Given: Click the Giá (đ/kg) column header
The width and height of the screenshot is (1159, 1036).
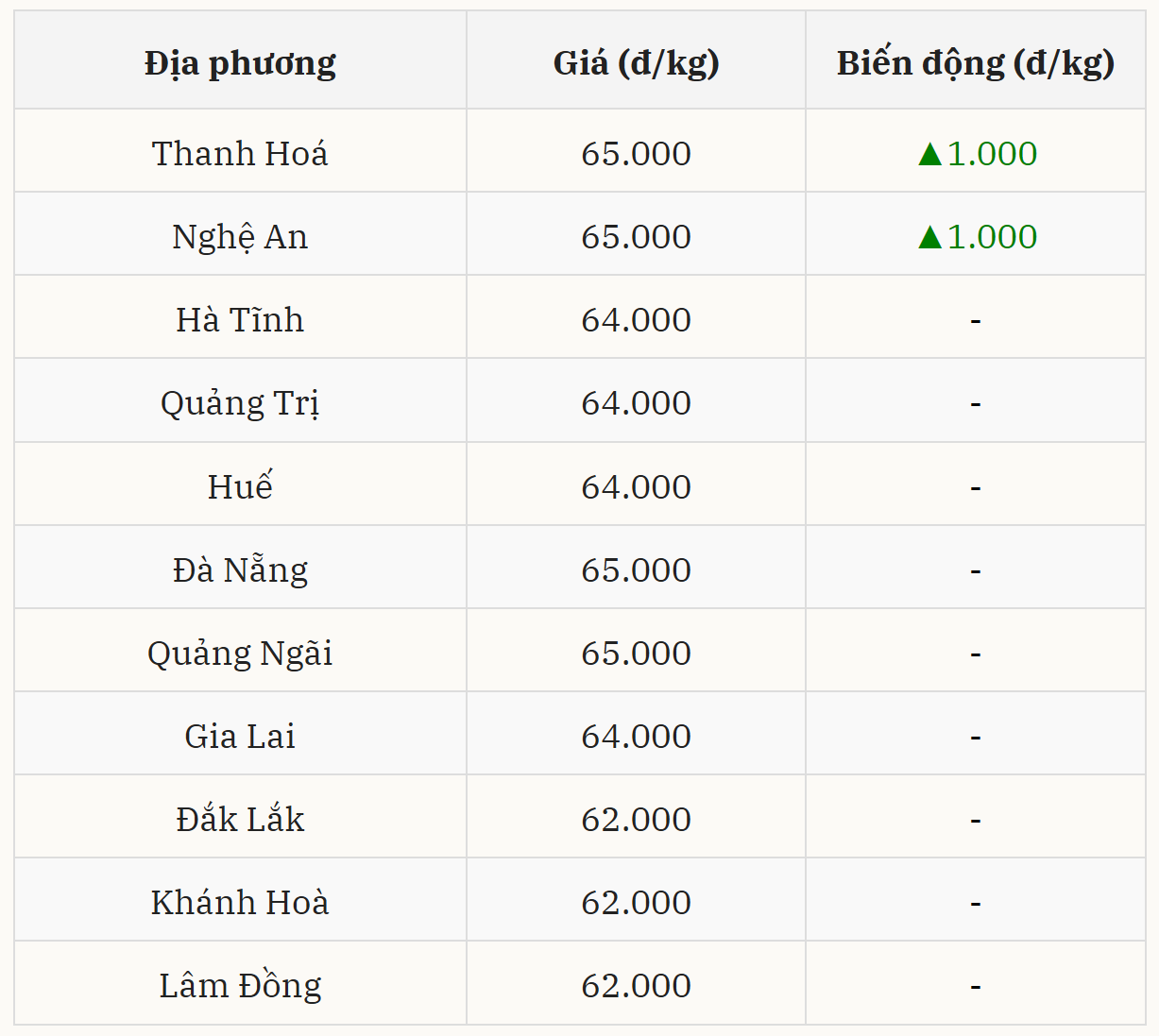Looking at the screenshot, I should (636, 63).
